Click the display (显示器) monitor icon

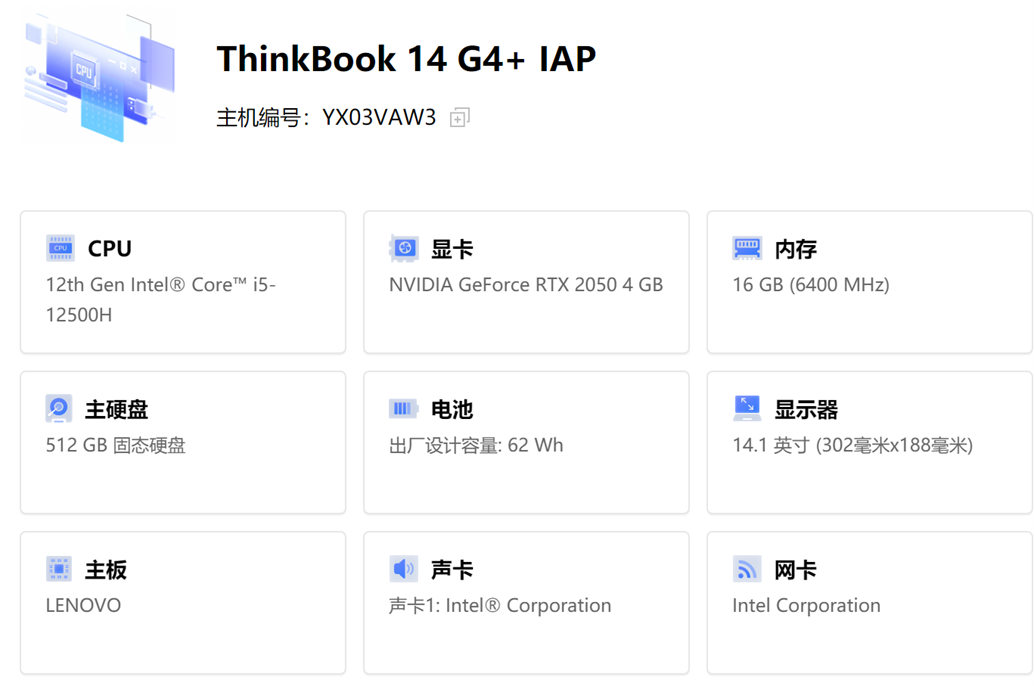coord(747,408)
